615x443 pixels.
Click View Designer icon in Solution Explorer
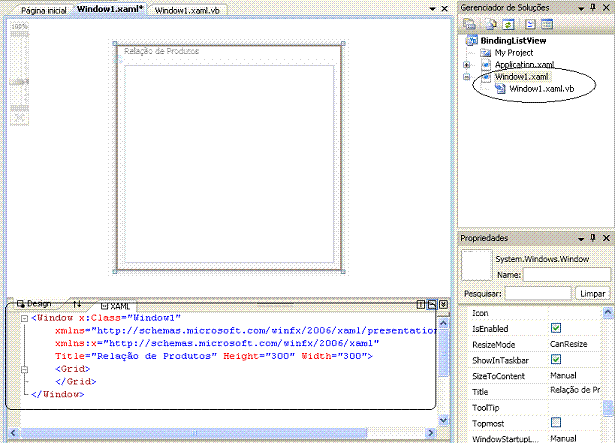[547, 24]
